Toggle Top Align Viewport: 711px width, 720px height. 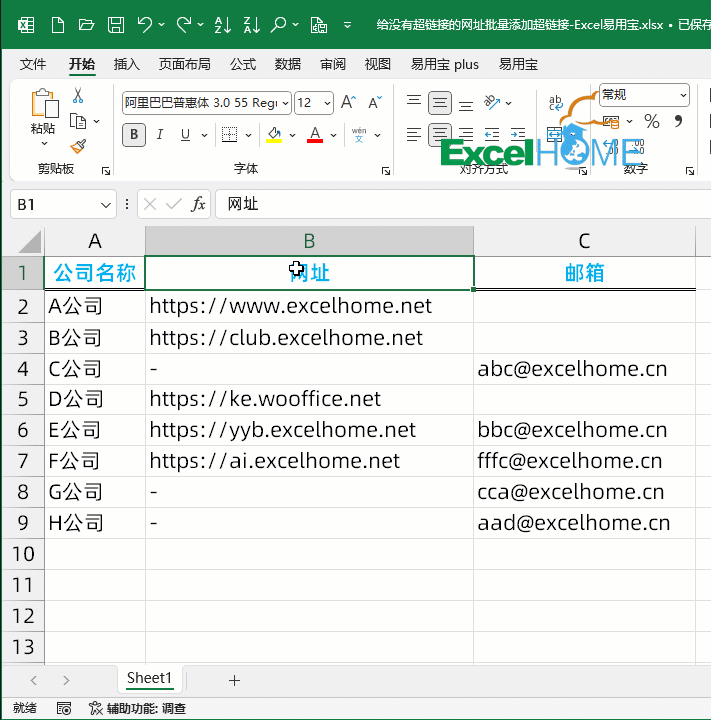414,102
